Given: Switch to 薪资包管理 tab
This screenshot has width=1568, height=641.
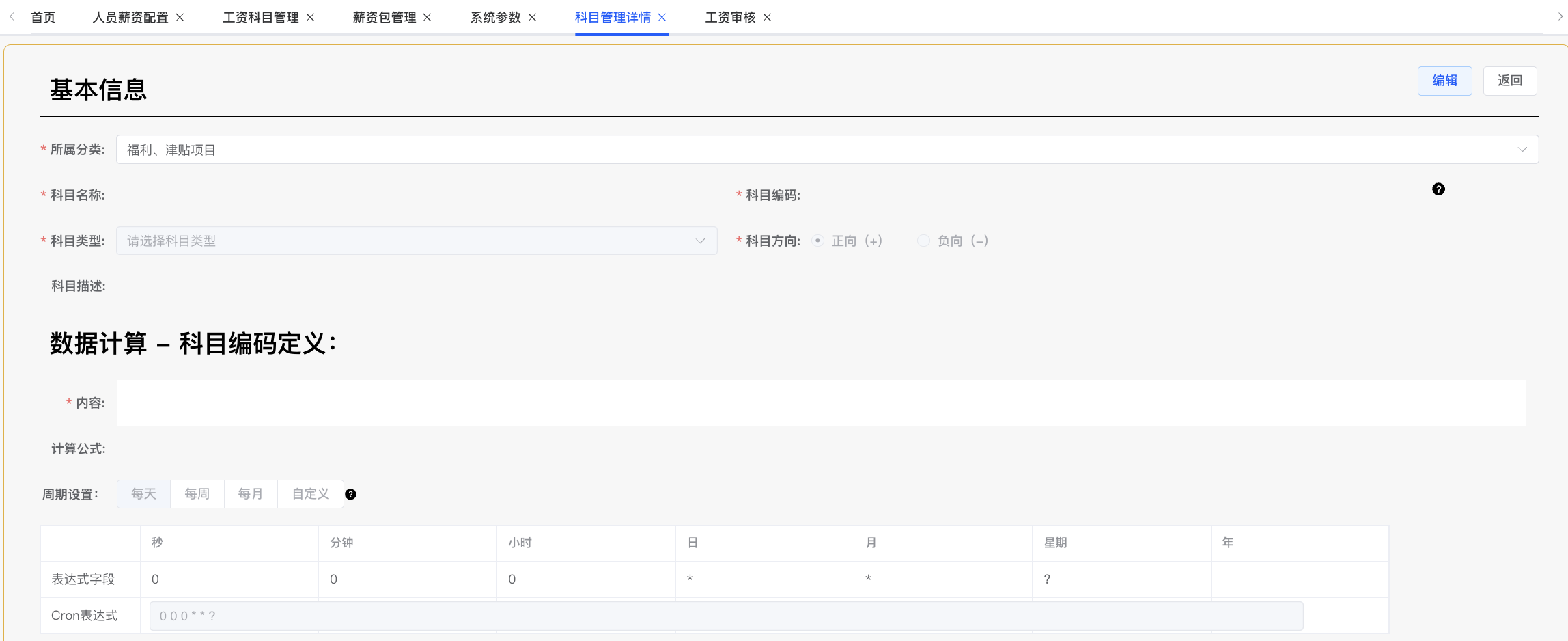Looking at the screenshot, I should tap(384, 17).
